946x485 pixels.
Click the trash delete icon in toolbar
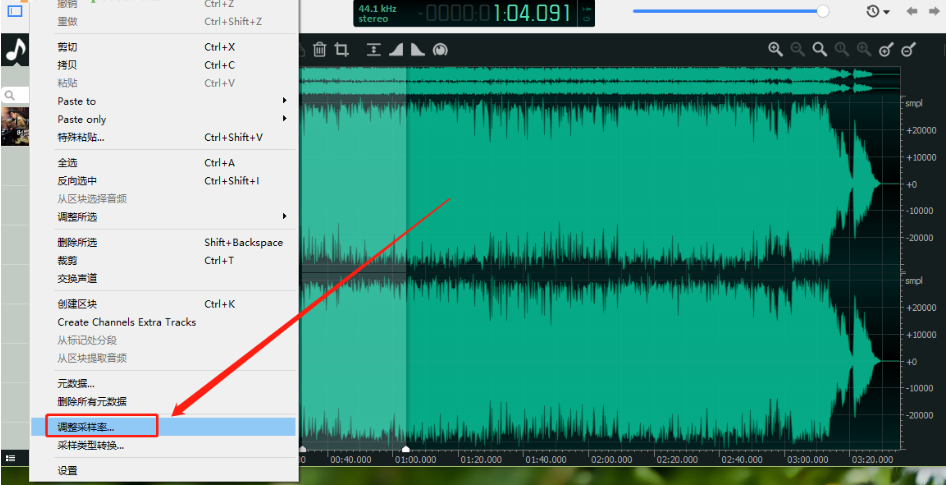pyautogui.click(x=320, y=49)
